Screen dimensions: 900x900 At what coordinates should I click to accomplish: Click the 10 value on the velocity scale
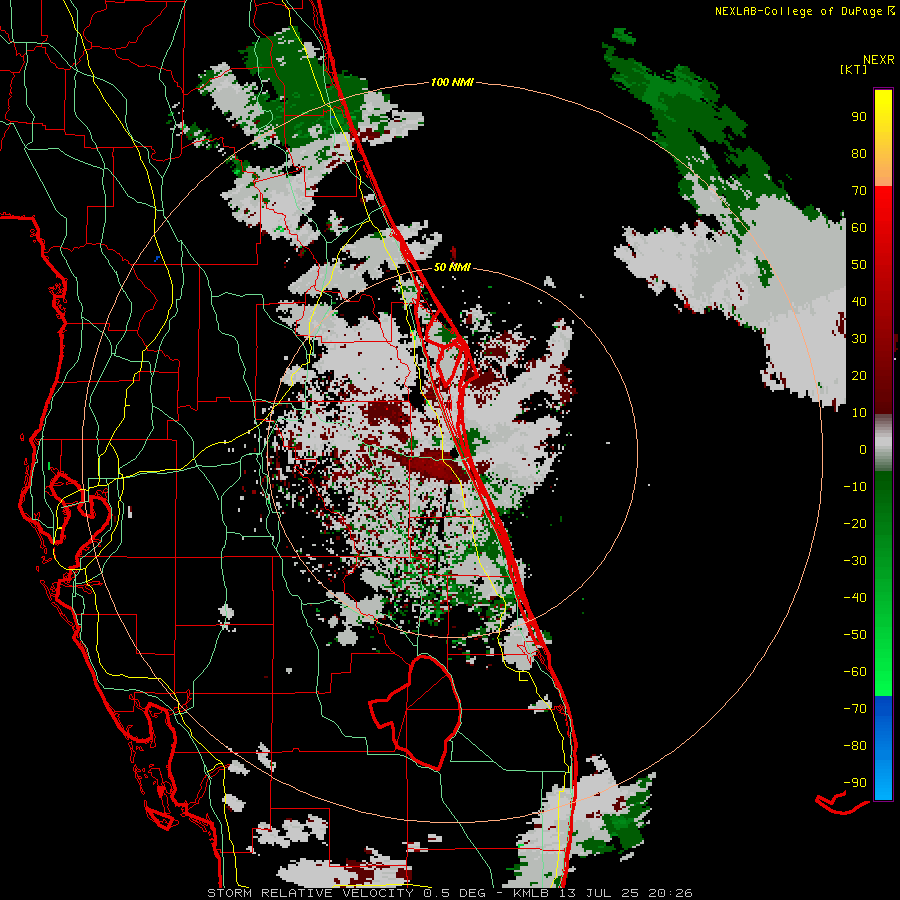pyautogui.click(x=859, y=413)
